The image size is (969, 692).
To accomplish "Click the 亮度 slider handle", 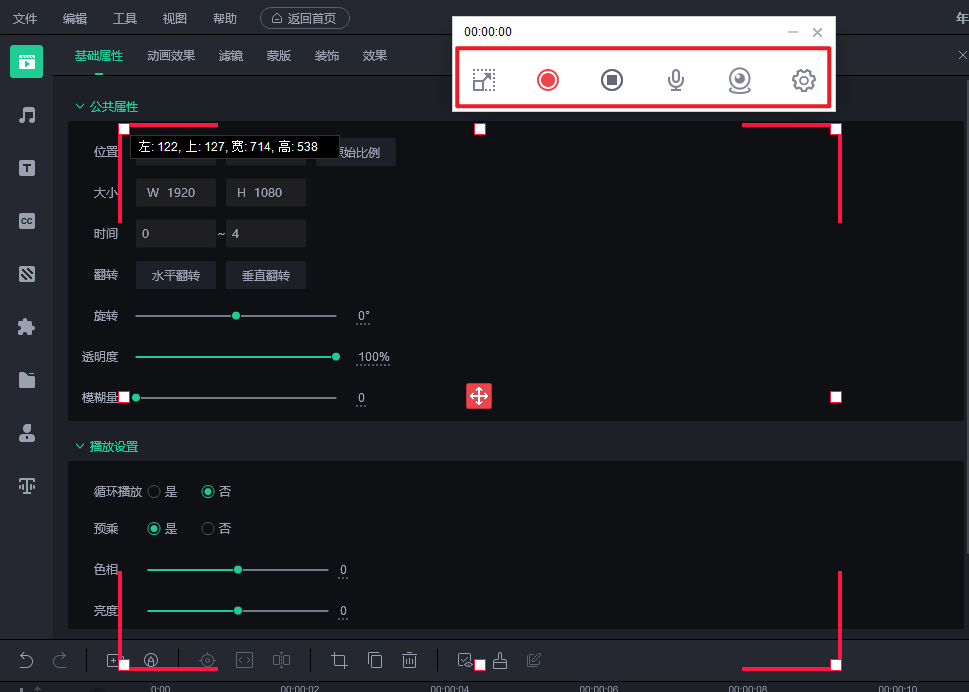I will [238, 610].
